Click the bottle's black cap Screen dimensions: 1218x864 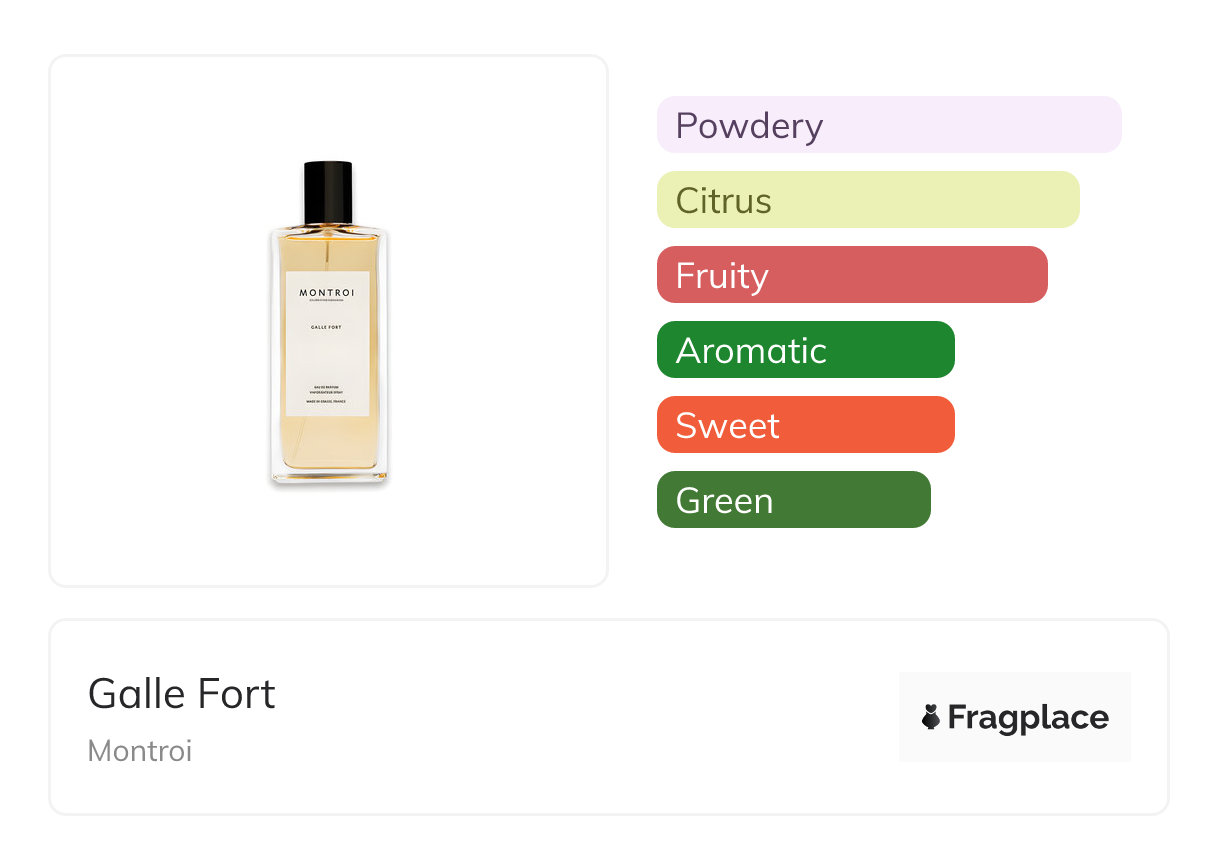tap(328, 191)
